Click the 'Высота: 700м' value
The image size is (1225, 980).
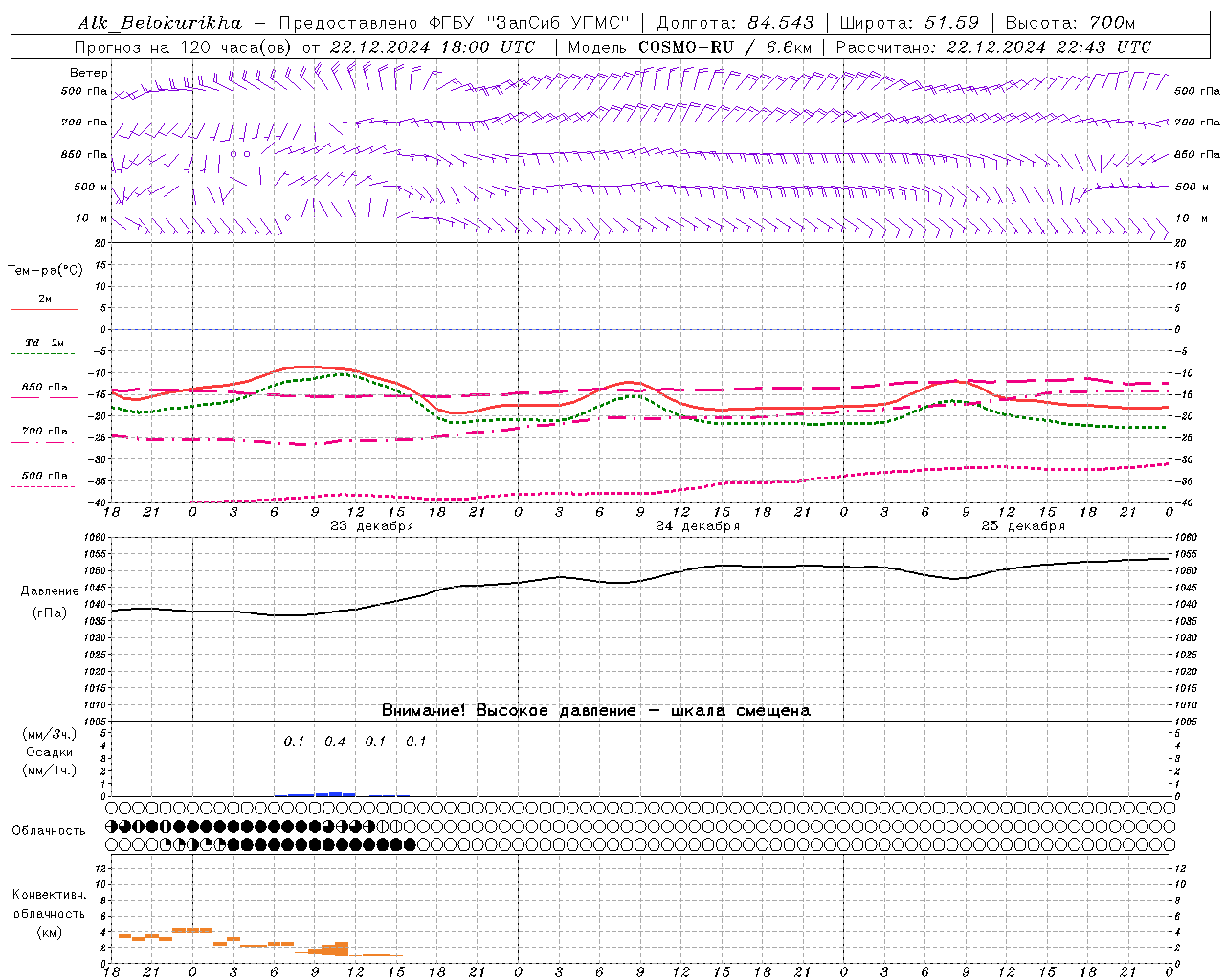point(1070,23)
